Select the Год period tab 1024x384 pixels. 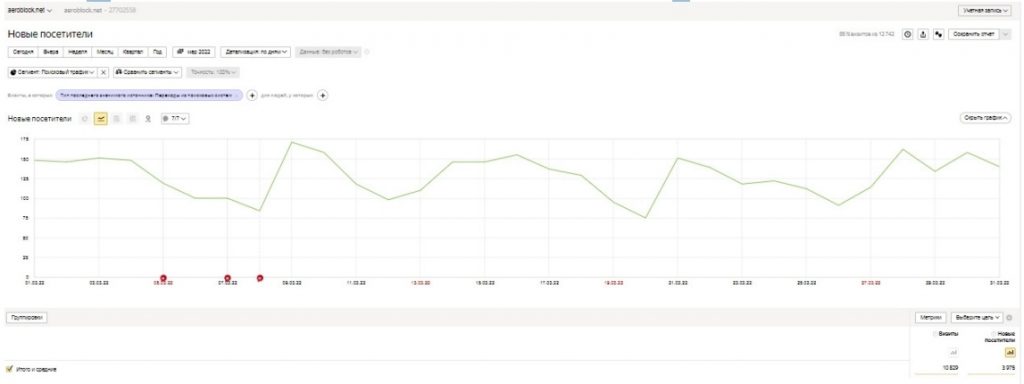pos(158,52)
